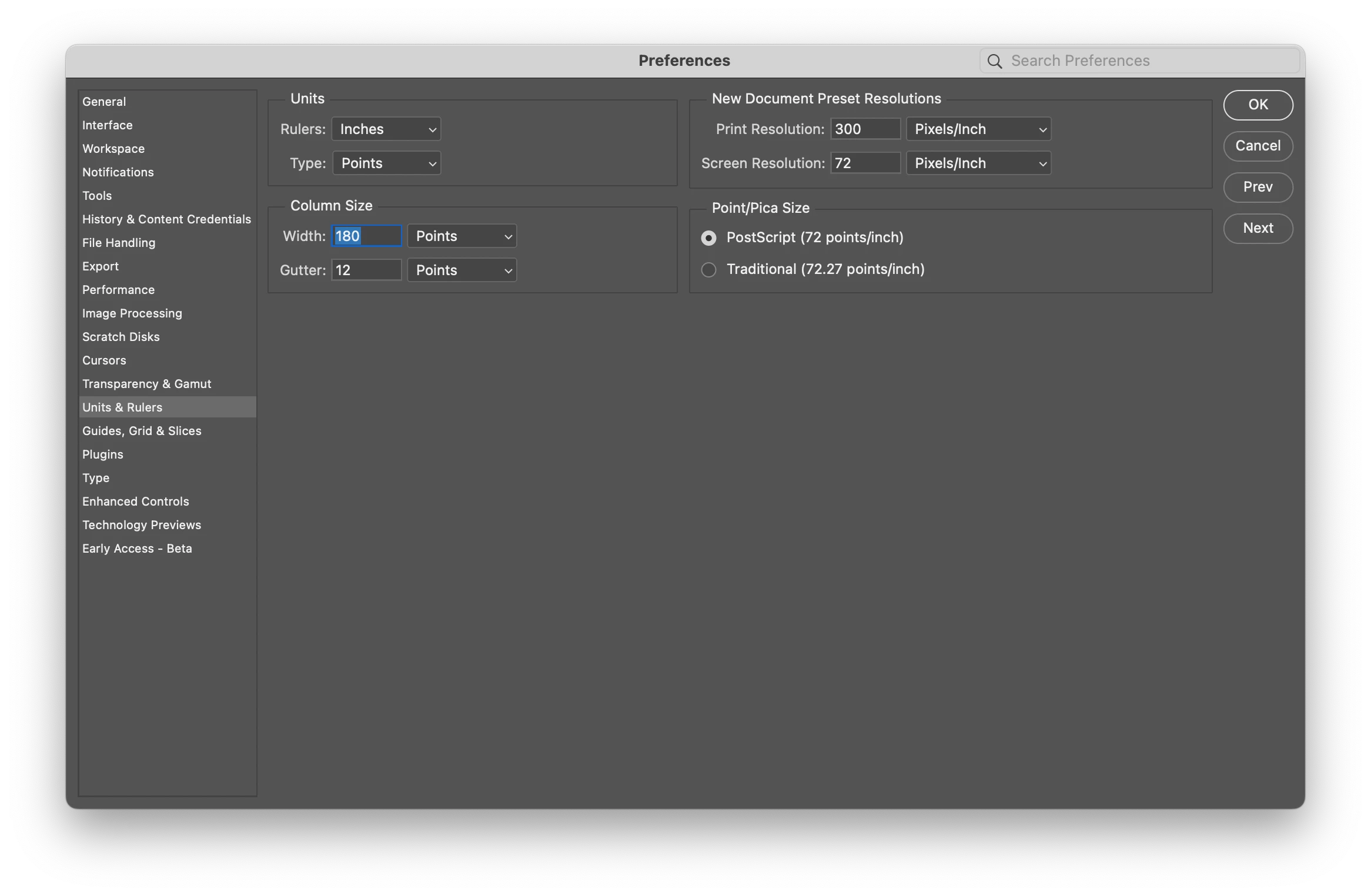The width and height of the screenshot is (1371, 896).
Task: Expand the Column Width units dropdown
Action: (462, 236)
